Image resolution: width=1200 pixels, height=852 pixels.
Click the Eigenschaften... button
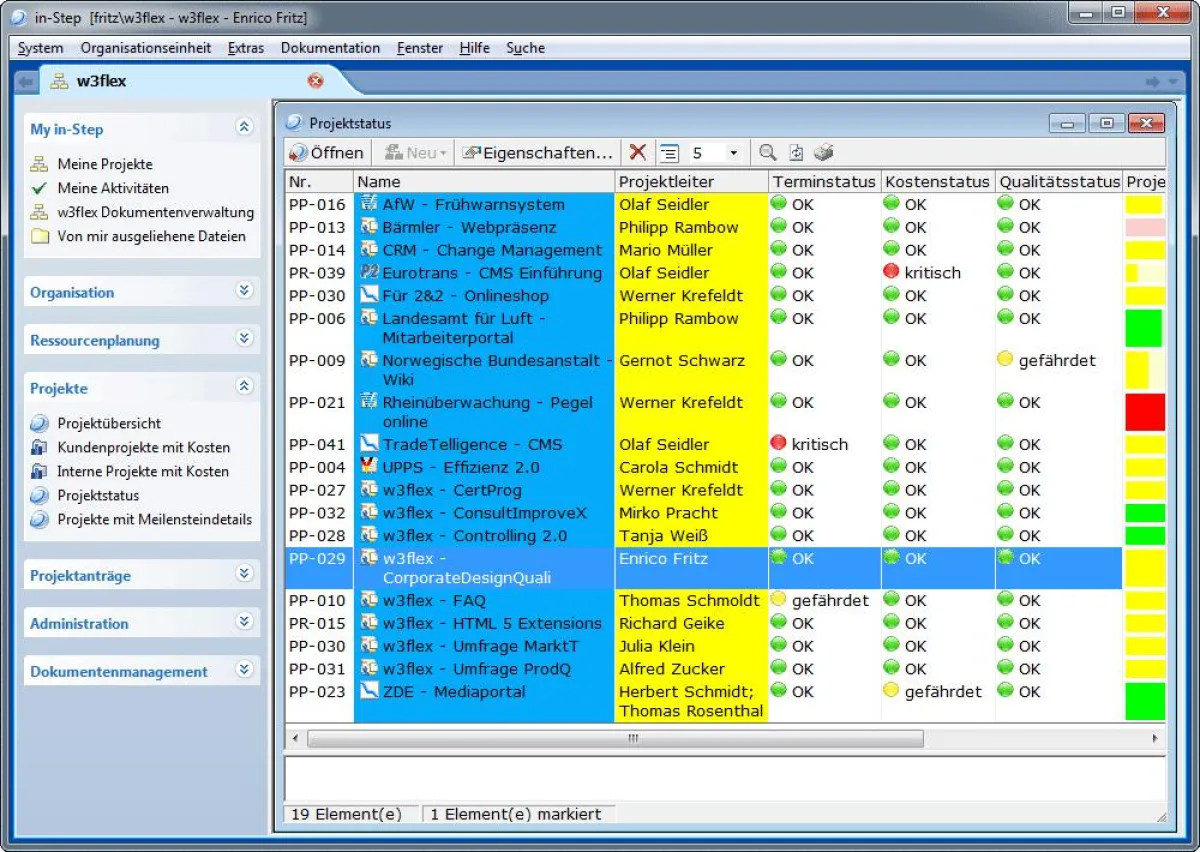click(x=538, y=153)
